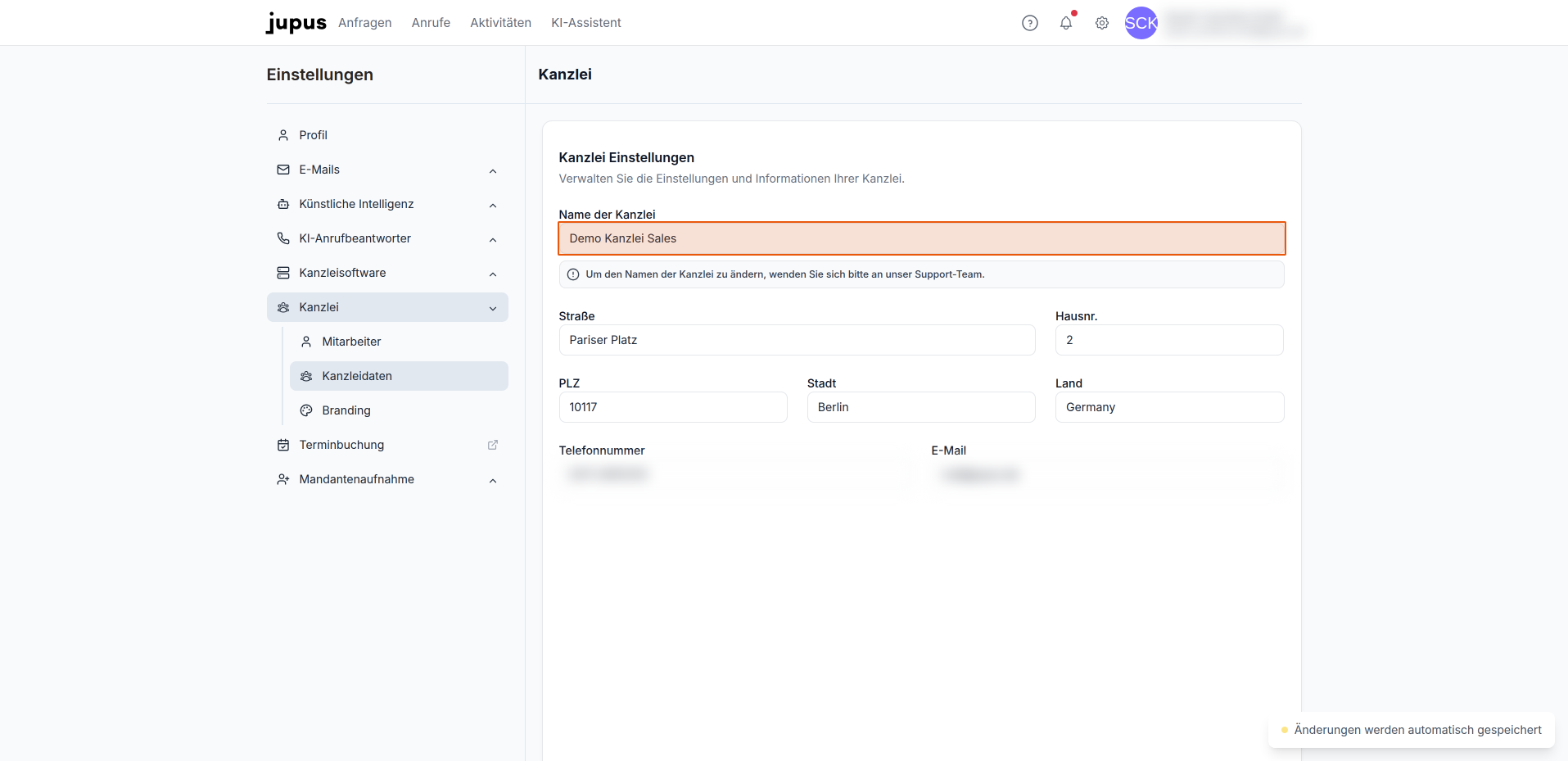1568x761 pixels.
Task: Open Mitarbeiter settings page
Action: click(x=399, y=342)
